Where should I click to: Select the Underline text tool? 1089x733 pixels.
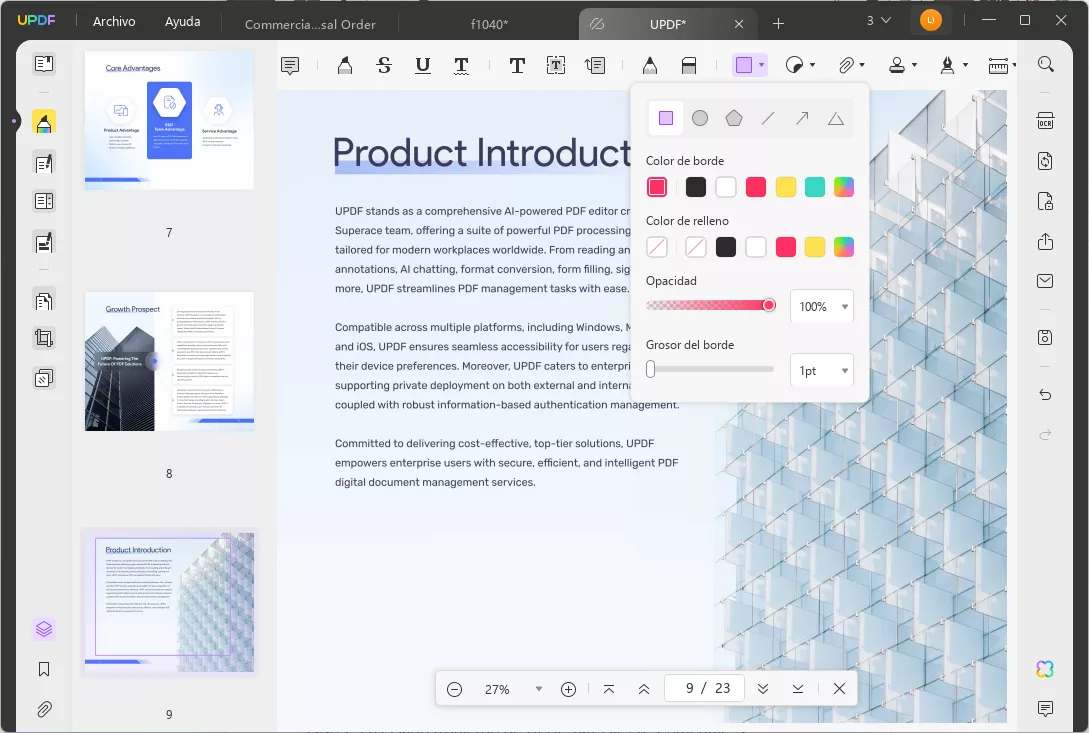point(422,65)
